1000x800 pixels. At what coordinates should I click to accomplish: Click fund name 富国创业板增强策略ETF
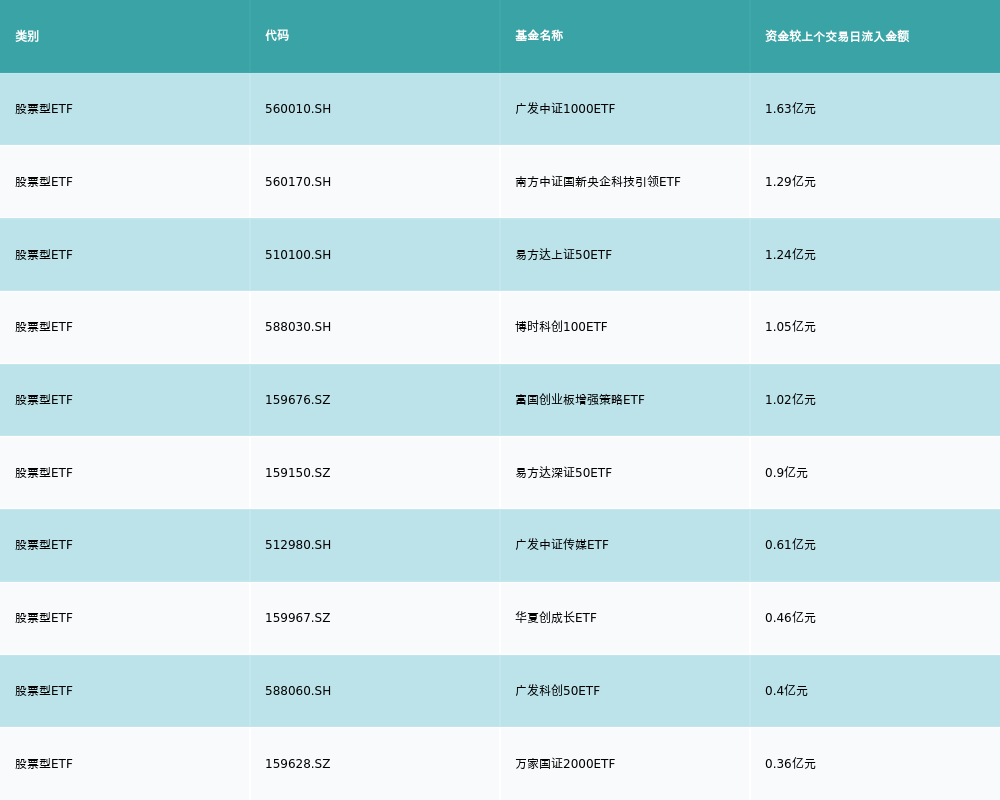580,400
